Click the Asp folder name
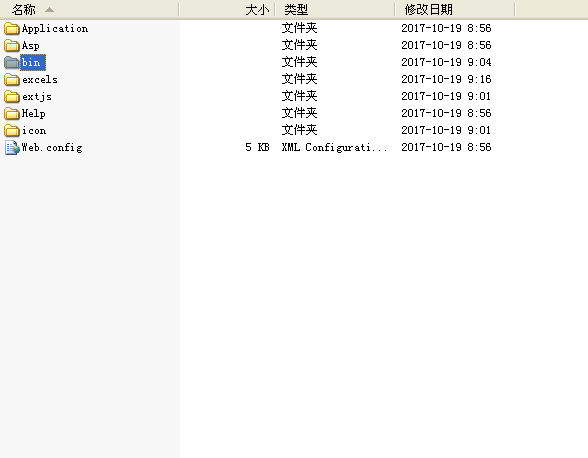Screen dimensions: 588x458 click(x=30, y=46)
